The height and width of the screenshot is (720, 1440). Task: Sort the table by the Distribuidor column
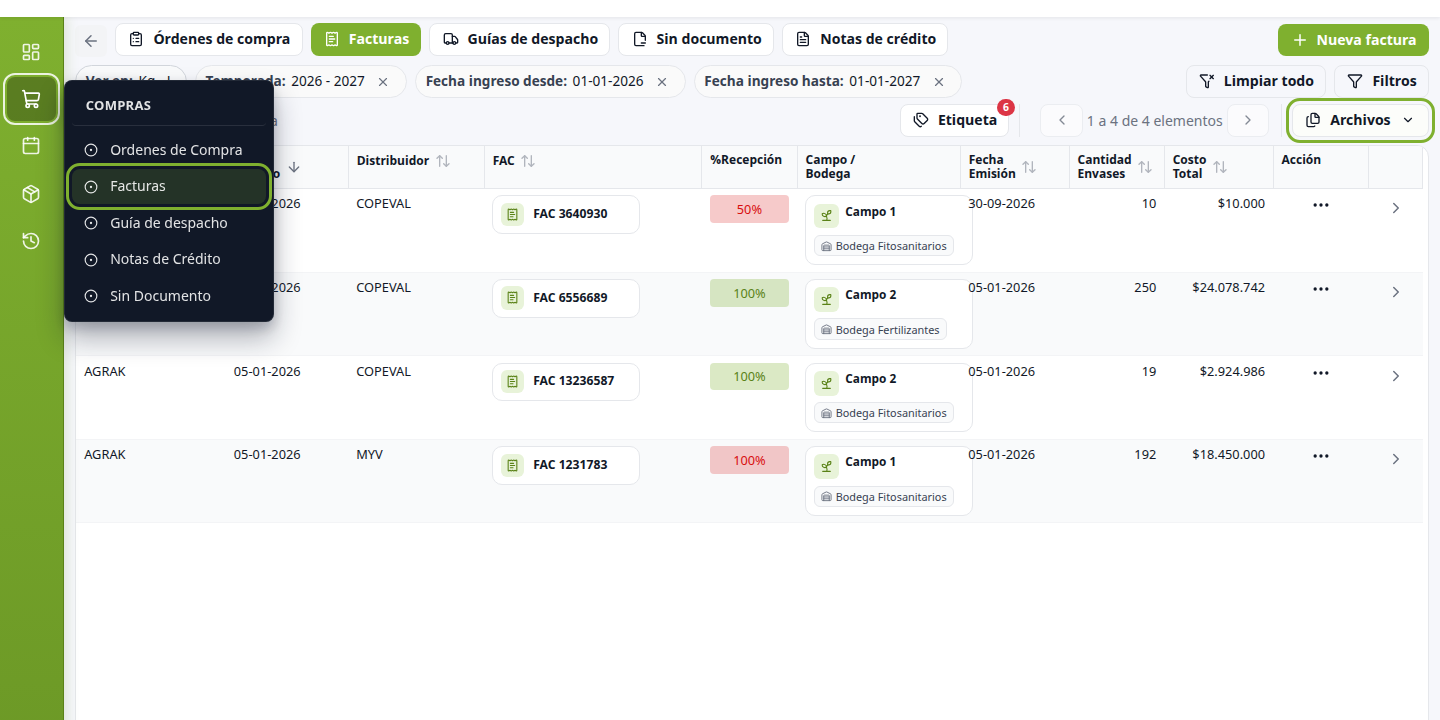pos(443,161)
